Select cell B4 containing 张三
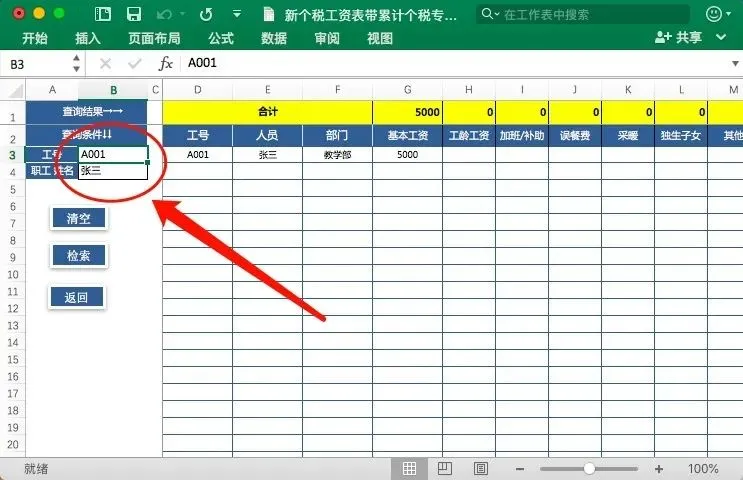 coord(113,171)
